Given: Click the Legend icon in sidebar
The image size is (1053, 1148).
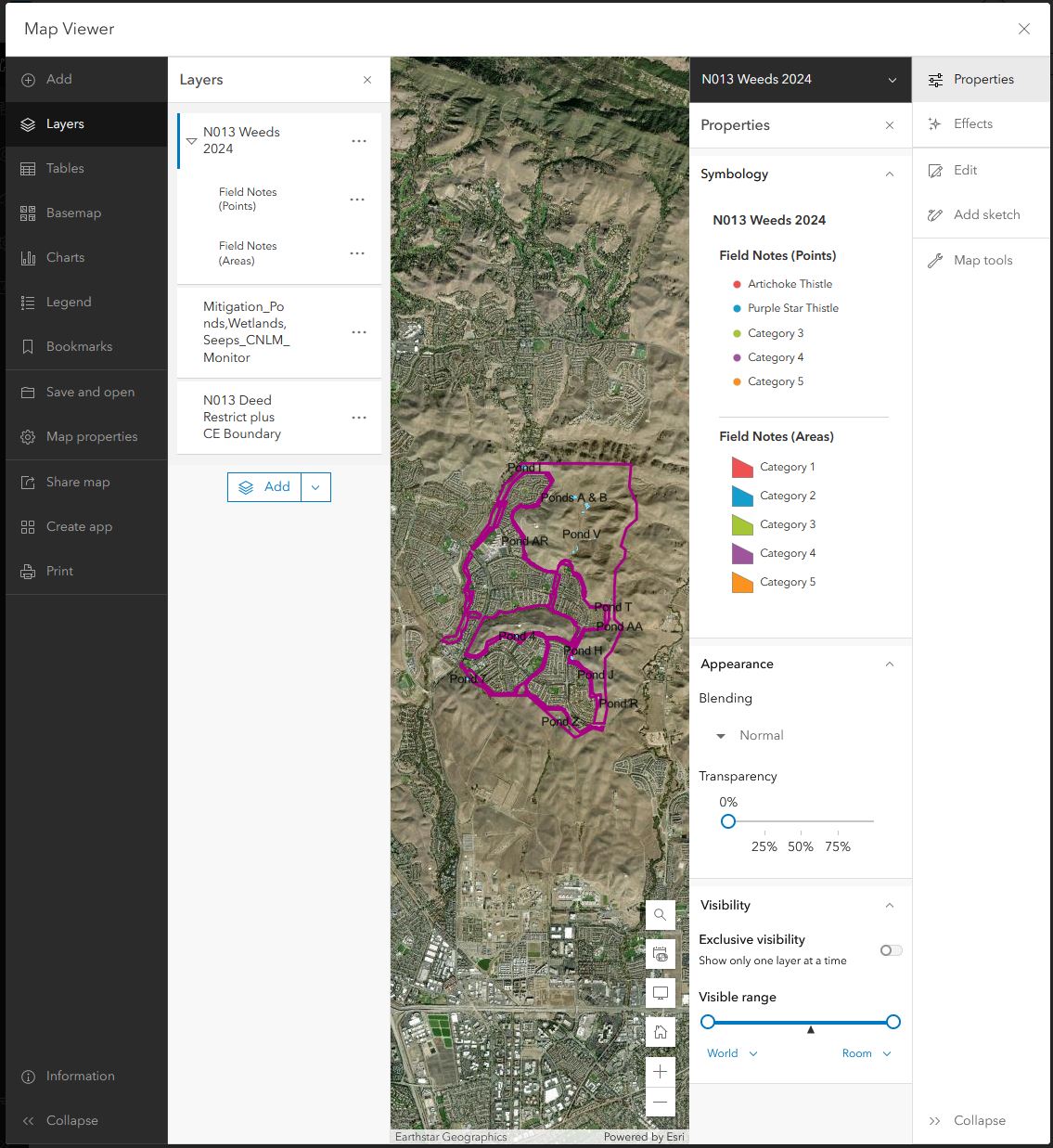Looking at the screenshot, I should (27, 302).
